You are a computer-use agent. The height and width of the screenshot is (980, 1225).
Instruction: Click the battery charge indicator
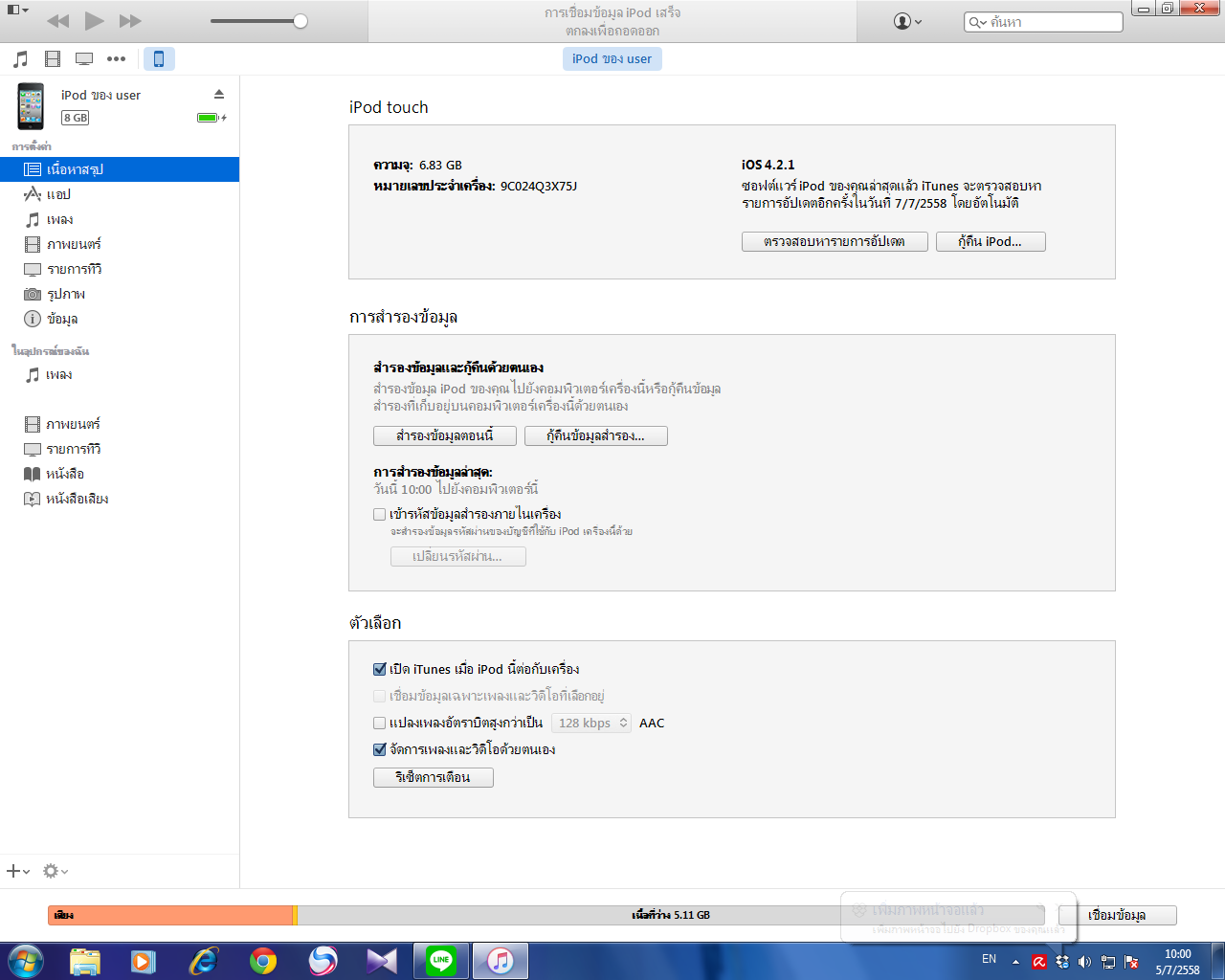[212, 118]
